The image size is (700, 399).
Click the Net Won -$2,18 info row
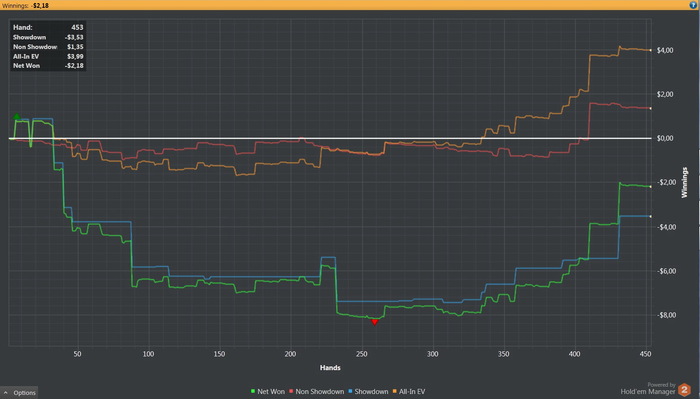click(x=48, y=66)
